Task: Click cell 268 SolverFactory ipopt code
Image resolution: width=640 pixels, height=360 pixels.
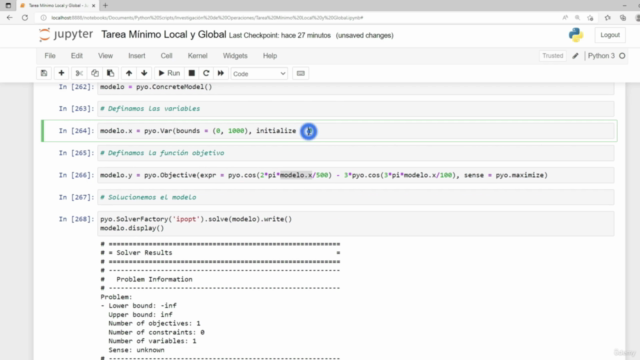Action: [356, 224]
